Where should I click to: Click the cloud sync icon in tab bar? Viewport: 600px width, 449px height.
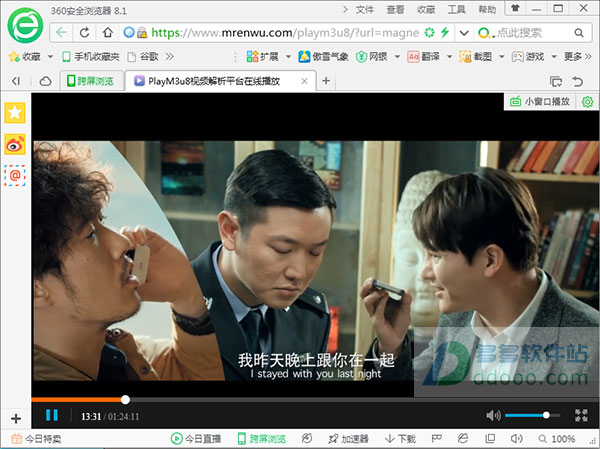[46, 81]
